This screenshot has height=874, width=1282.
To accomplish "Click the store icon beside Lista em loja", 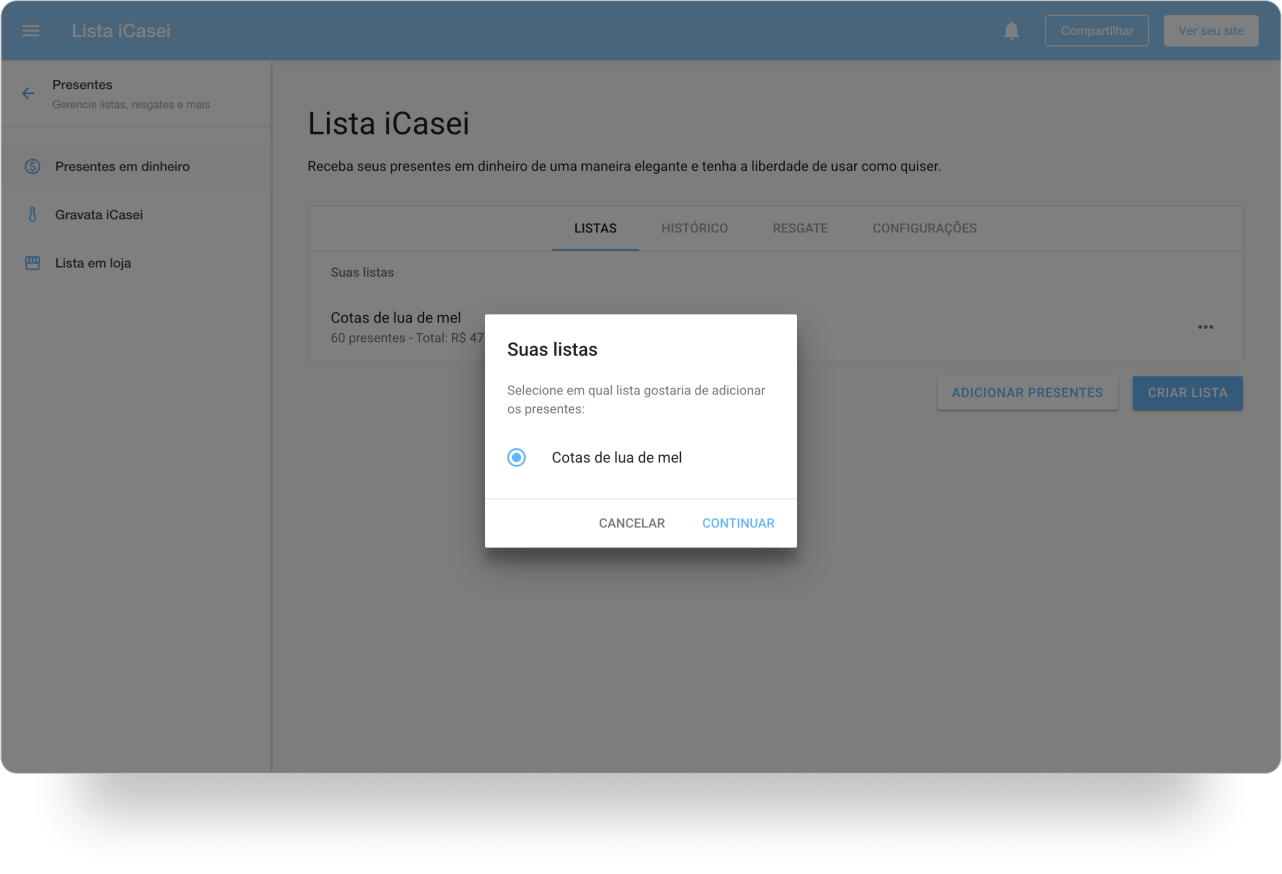I will click(32, 263).
